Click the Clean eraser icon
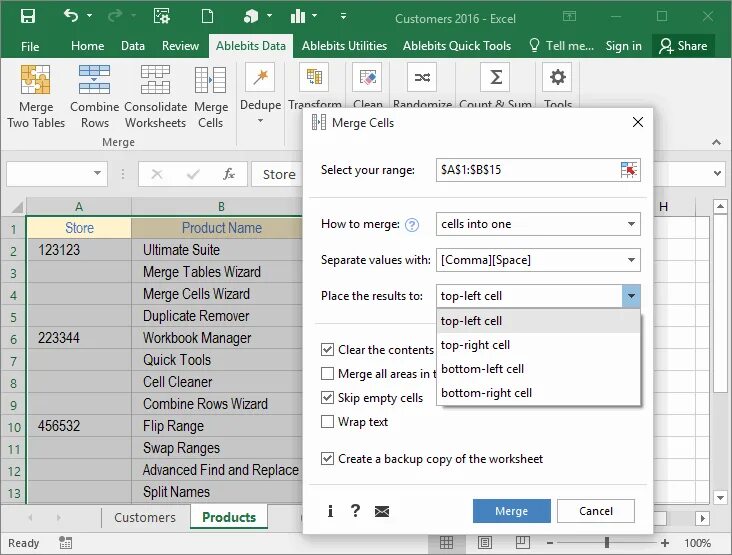The width and height of the screenshot is (732, 555). click(368, 77)
